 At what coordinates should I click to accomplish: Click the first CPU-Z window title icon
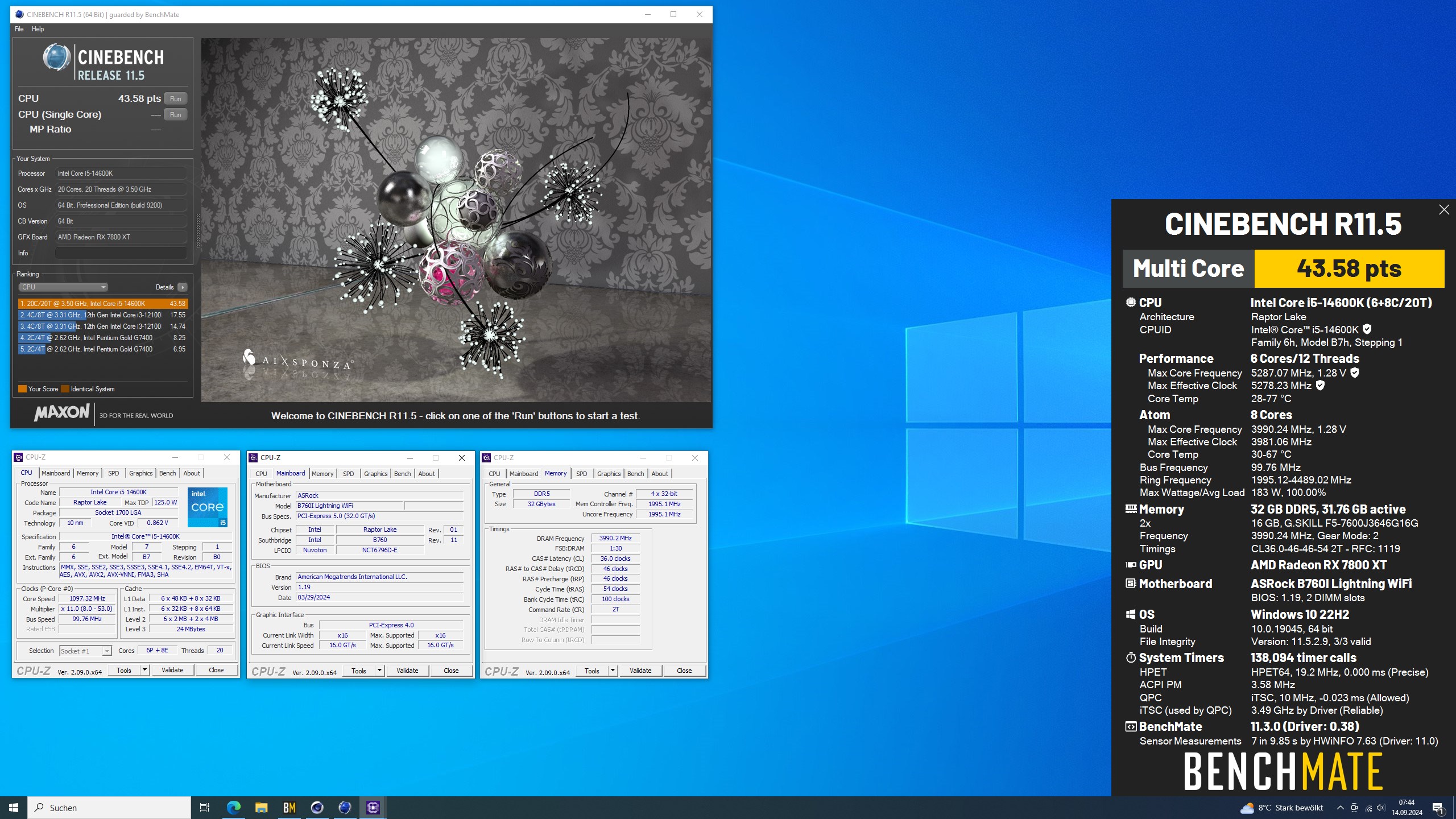pyautogui.click(x=18, y=457)
